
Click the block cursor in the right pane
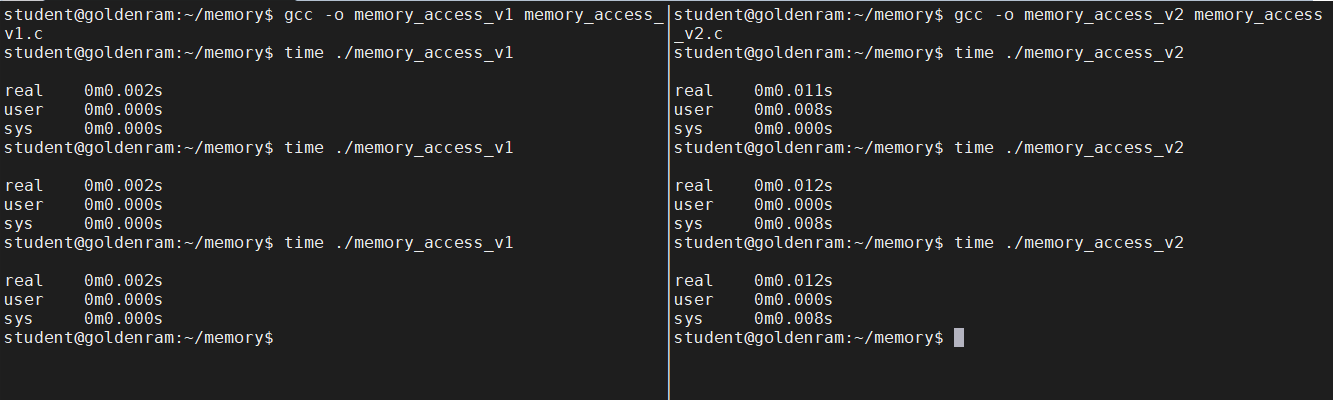959,338
